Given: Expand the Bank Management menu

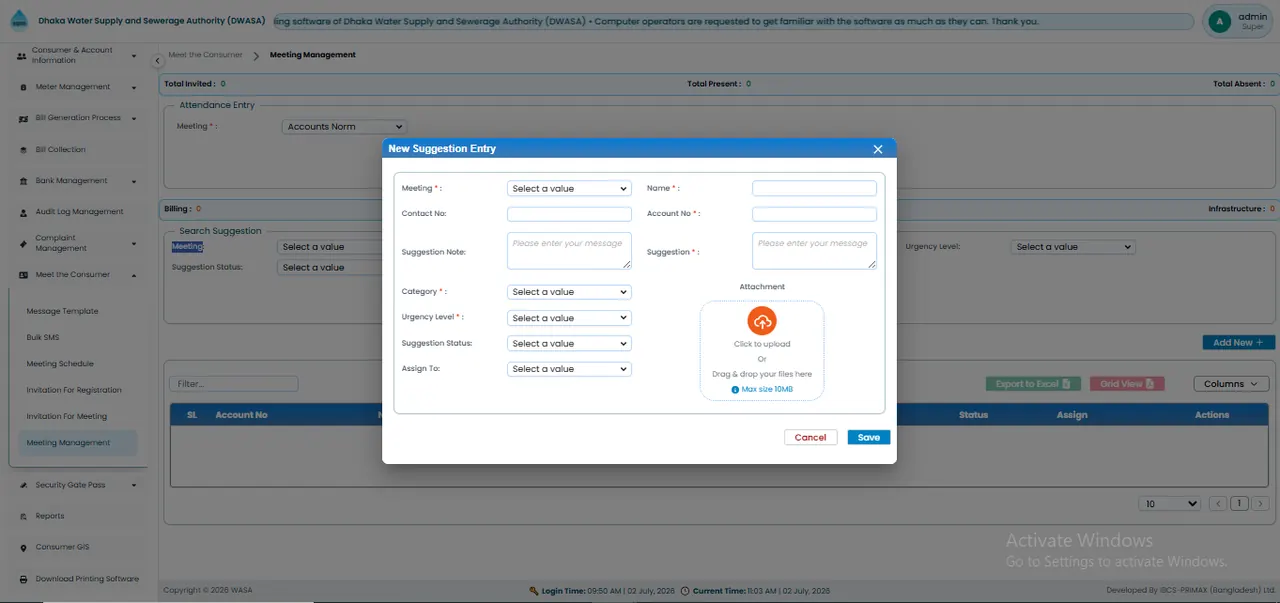Looking at the screenshot, I should click(134, 181).
